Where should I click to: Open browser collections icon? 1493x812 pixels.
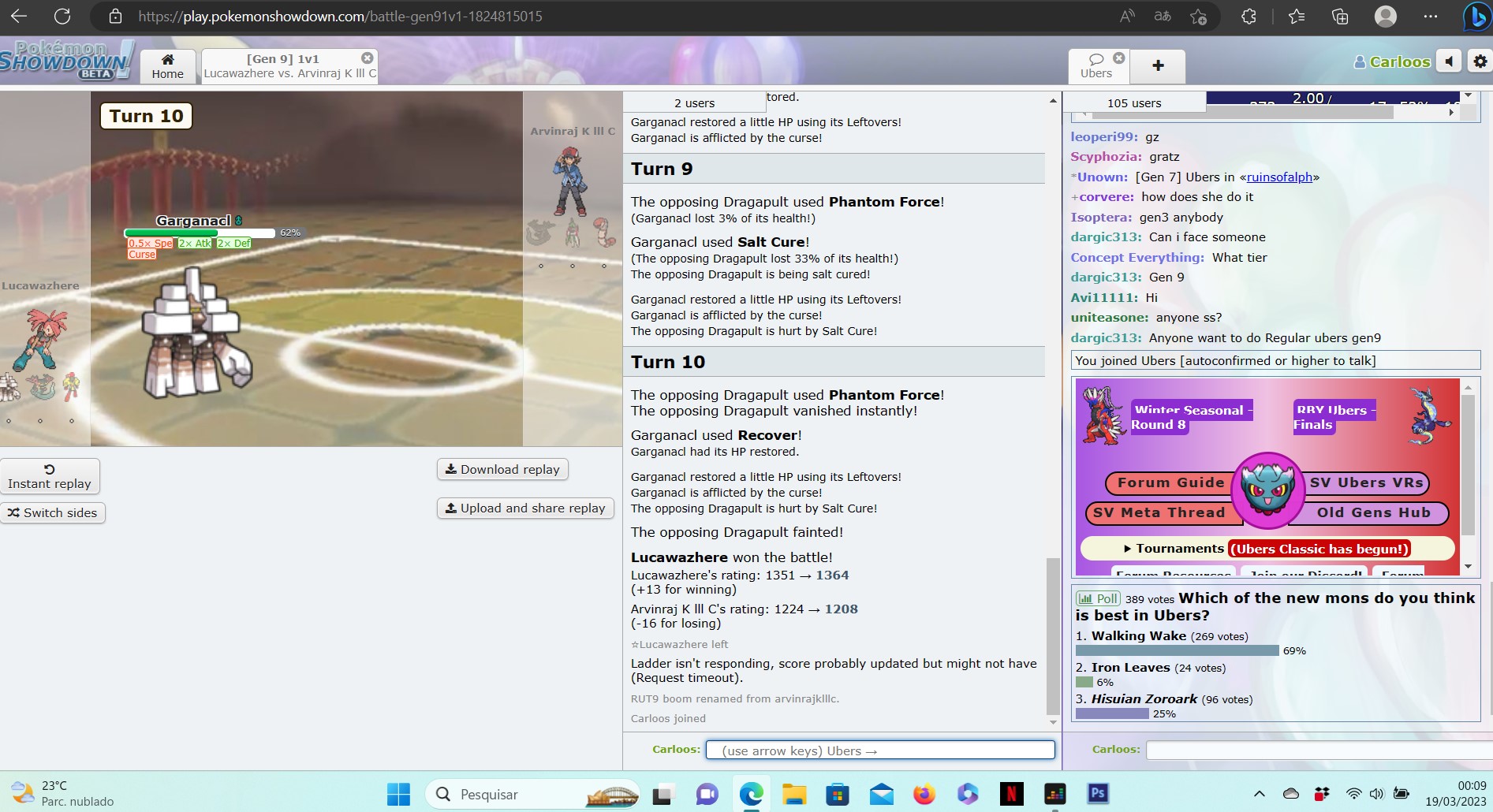(x=1340, y=16)
